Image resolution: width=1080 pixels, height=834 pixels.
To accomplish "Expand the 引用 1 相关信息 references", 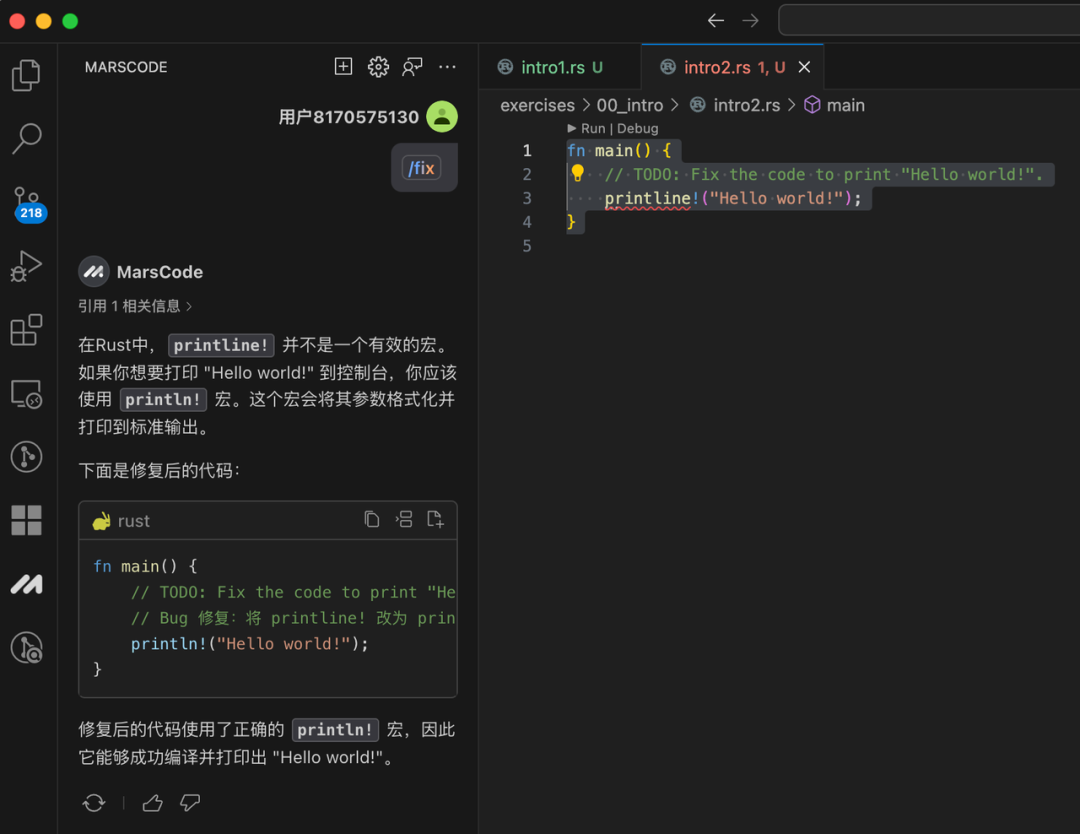I will pyautogui.click(x=135, y=306).
